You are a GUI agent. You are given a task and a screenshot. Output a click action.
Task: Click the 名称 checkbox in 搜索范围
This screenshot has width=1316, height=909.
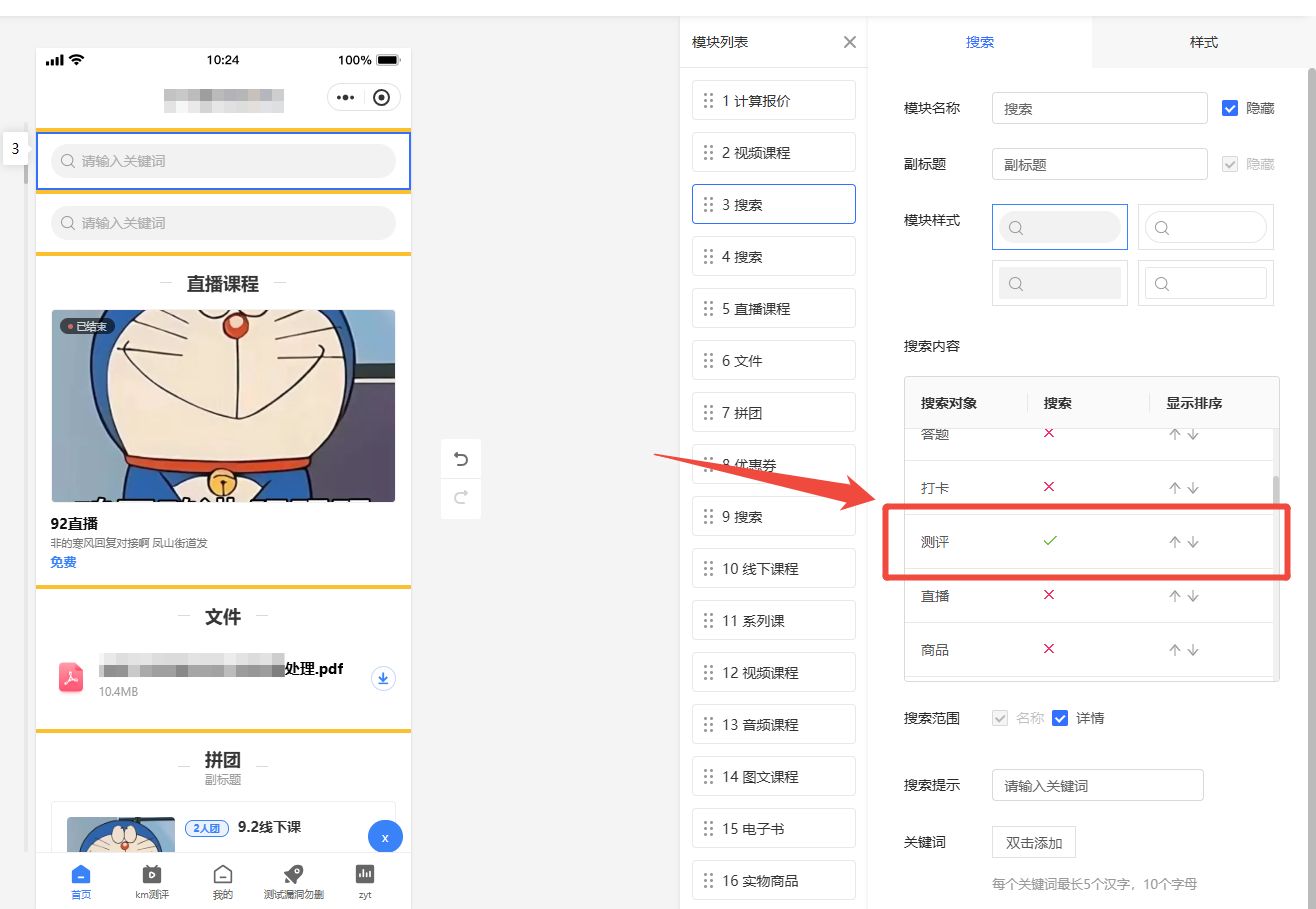pyautogui.click(x=1000, y=718)
